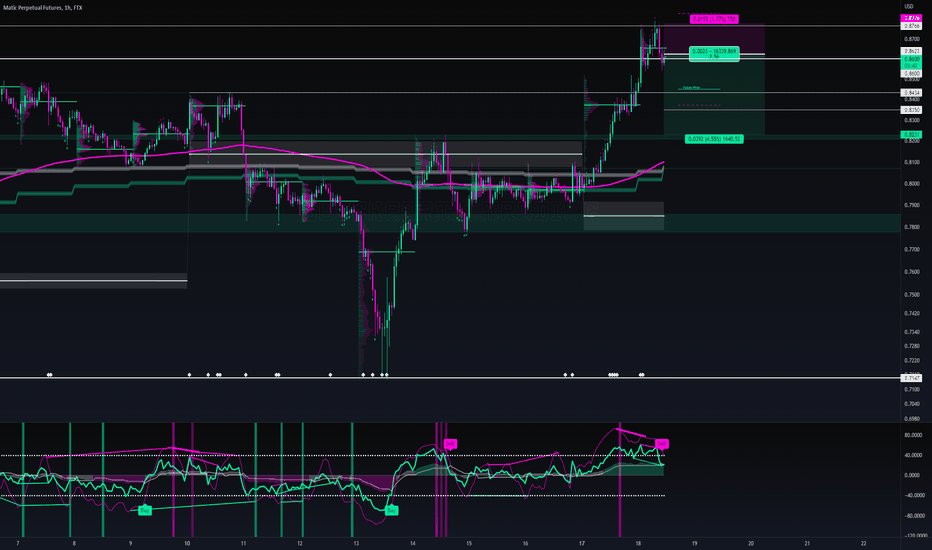Click date label 7 on time axis

[18, 543]
